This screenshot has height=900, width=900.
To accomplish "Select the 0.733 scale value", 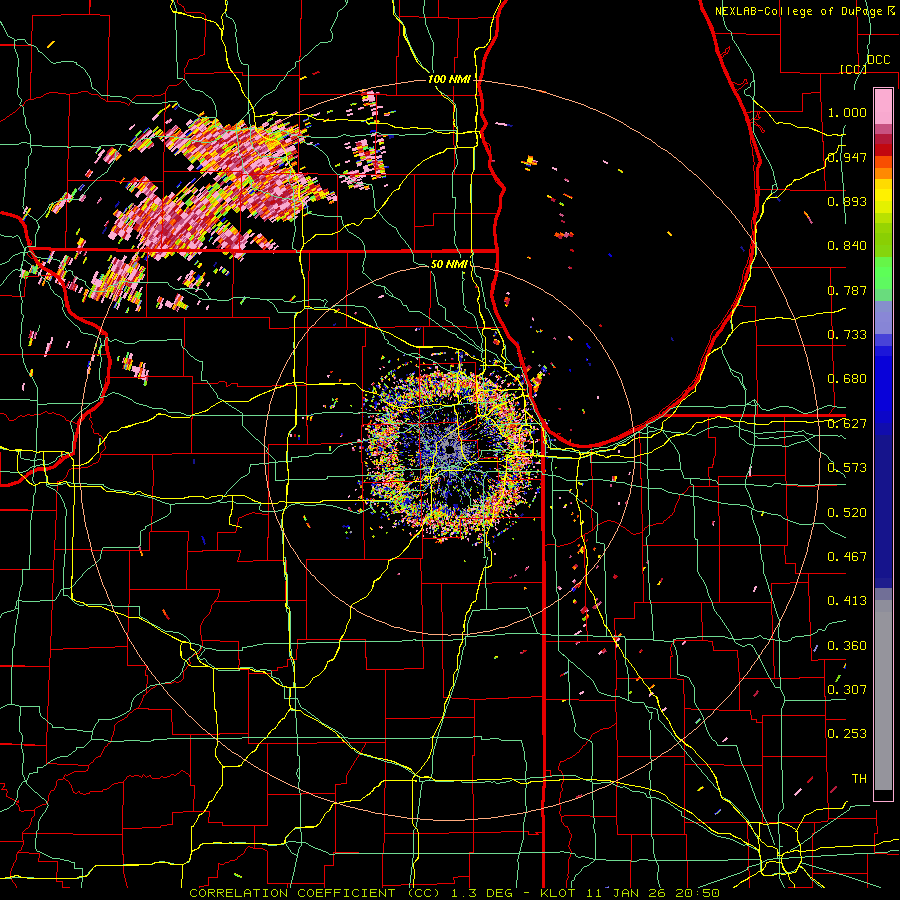I will click(847, 335).
